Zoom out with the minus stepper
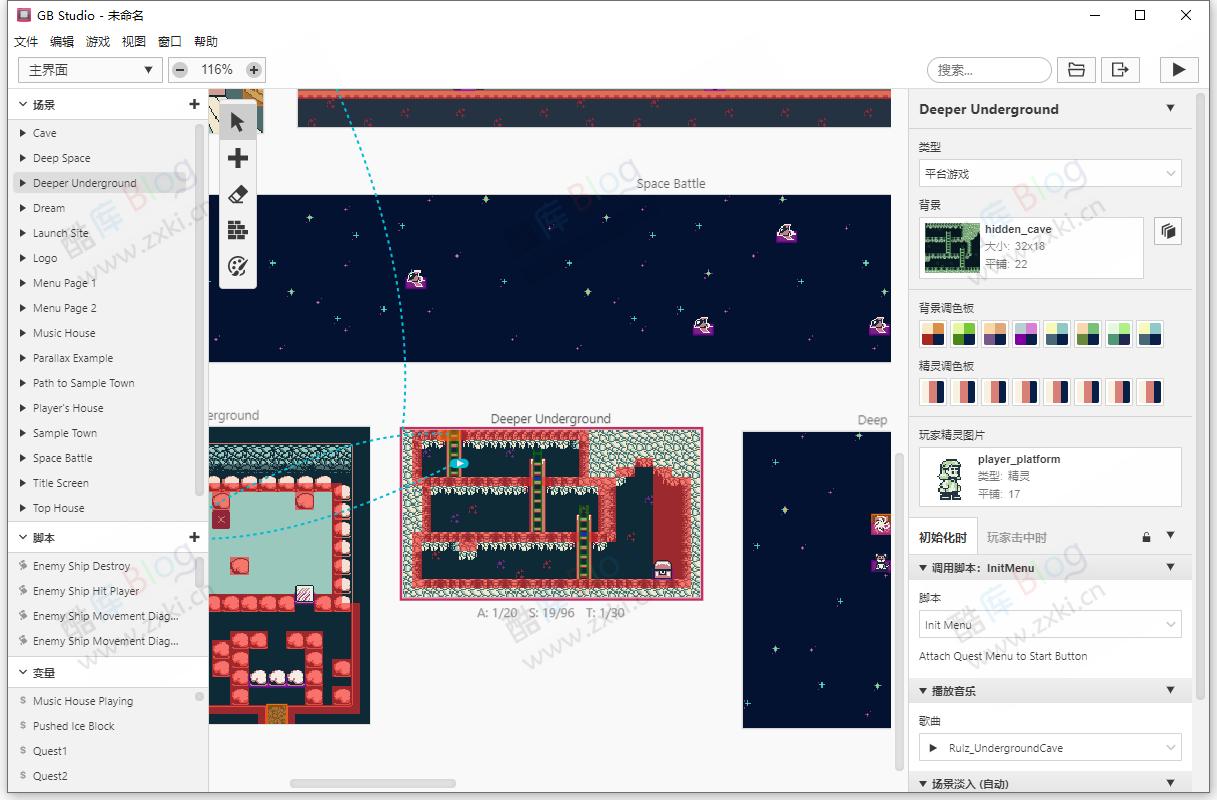1217x800 pixels. pos(180,70)
